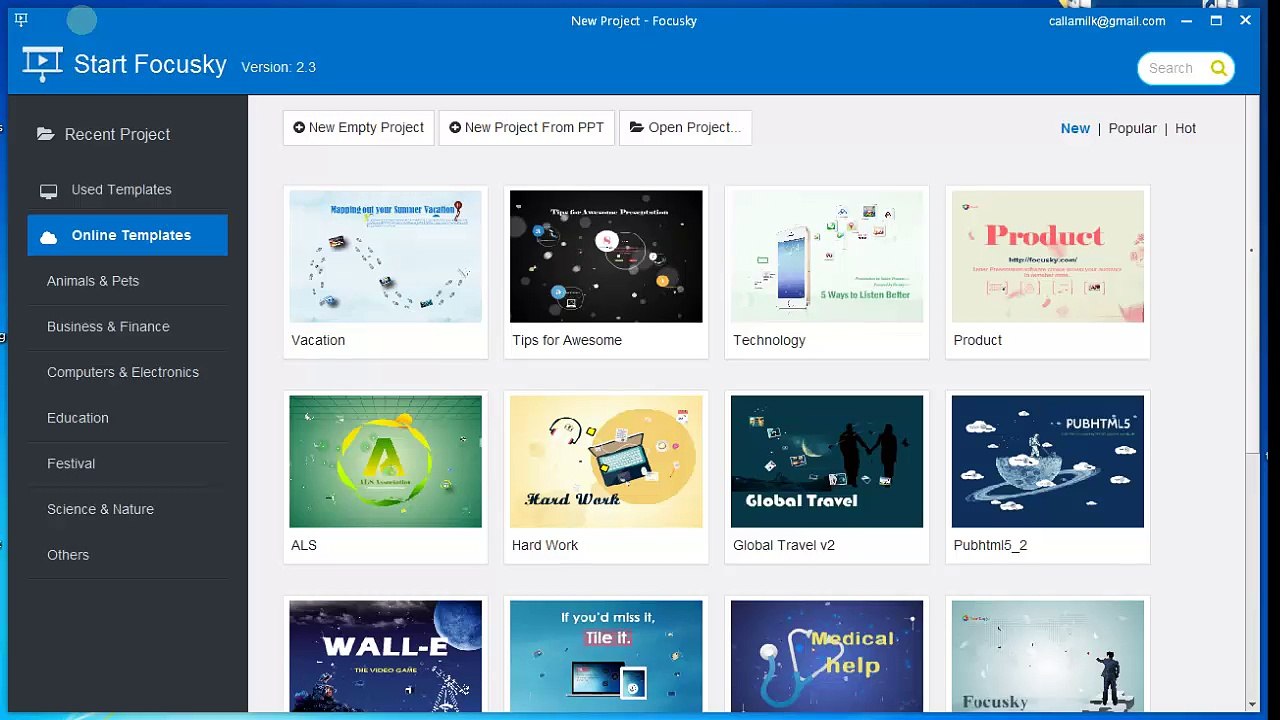Open the Pubhtml5_2 template thumbnail
This screenshot has height=720, width=1280.
point(1048,461)
